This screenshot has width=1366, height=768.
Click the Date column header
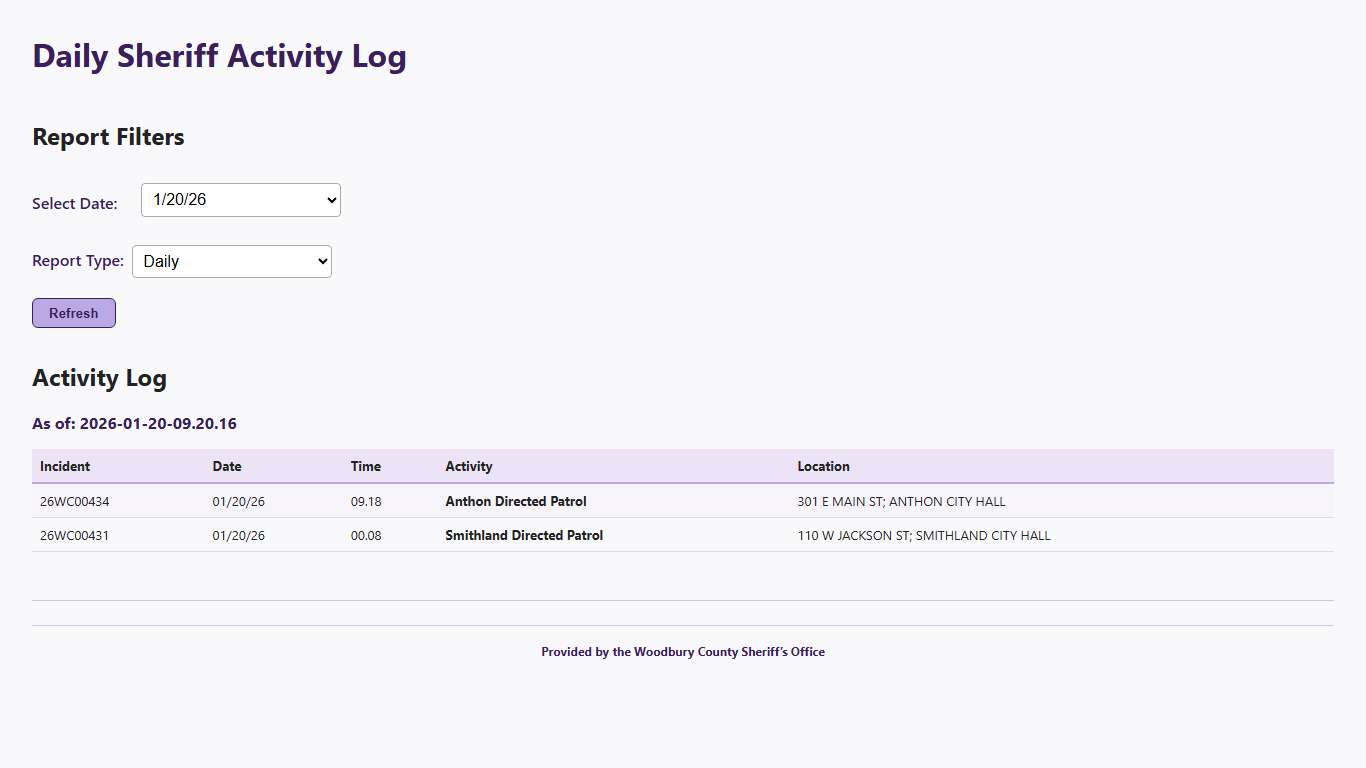coord(226,466)
